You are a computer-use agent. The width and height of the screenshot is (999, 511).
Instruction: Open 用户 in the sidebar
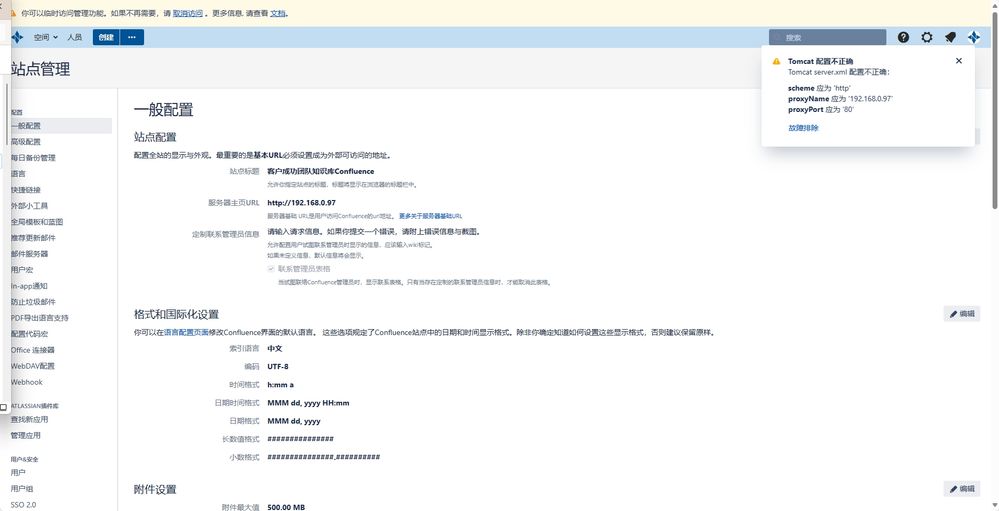pyautogui.click(x=18, y=473)
